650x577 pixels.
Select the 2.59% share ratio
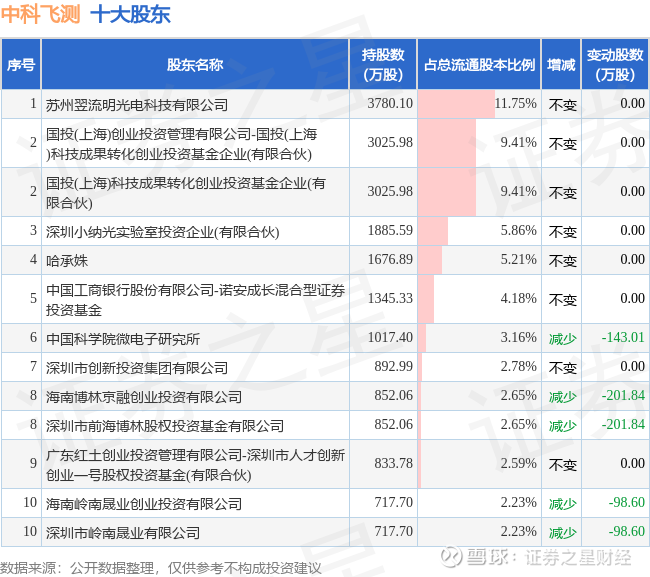point(519,463)
